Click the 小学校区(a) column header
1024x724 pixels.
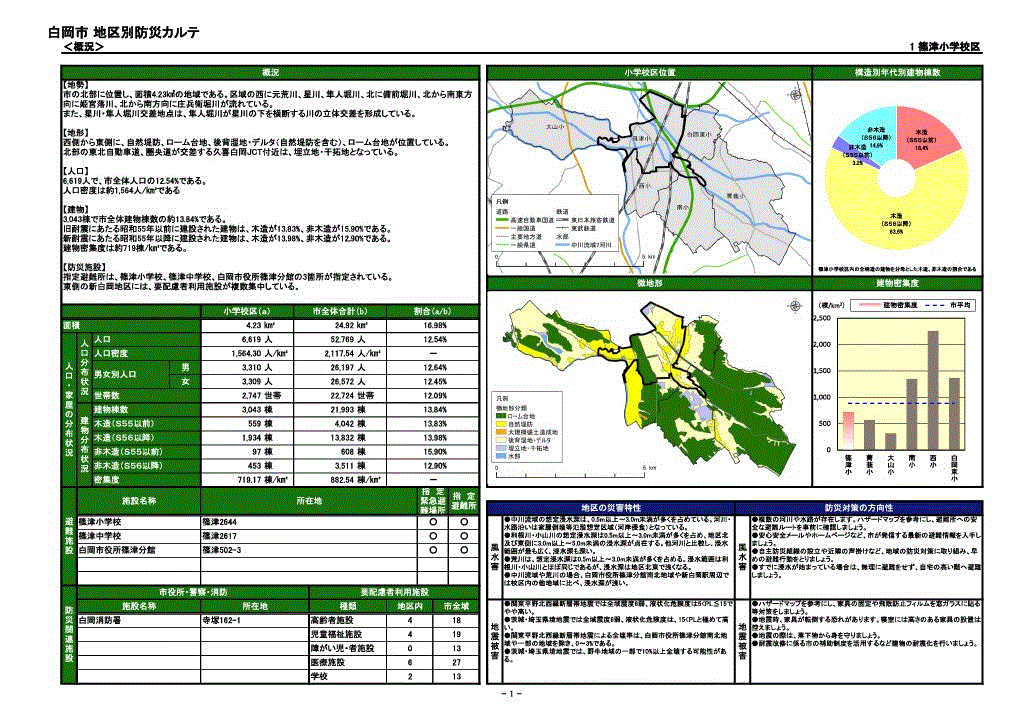pos(247,311)
